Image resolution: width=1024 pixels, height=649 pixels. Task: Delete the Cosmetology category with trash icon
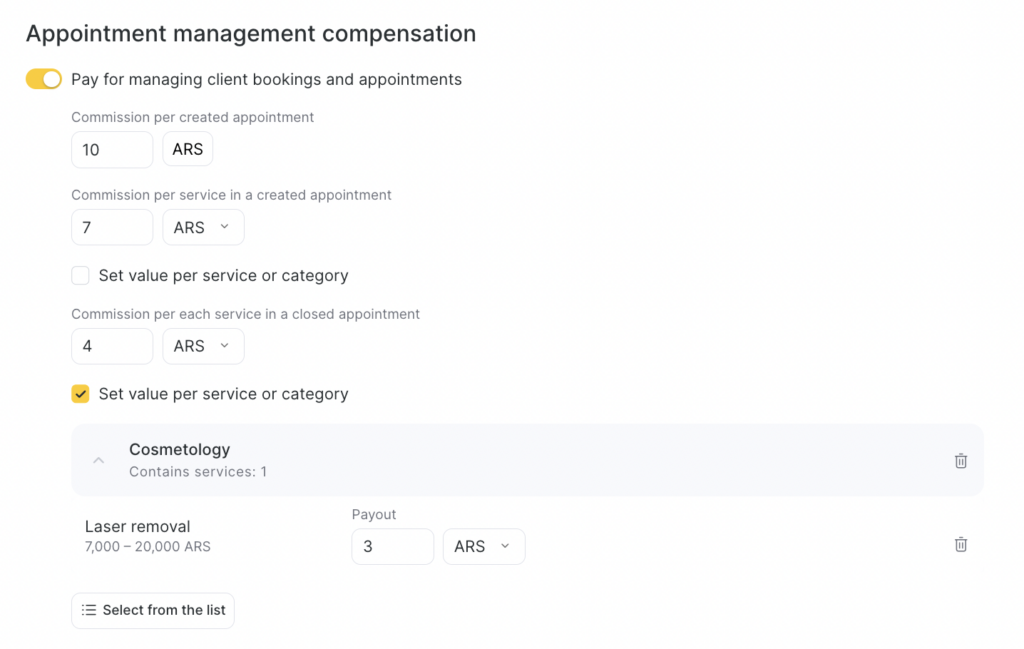click(x=960, y=461)
